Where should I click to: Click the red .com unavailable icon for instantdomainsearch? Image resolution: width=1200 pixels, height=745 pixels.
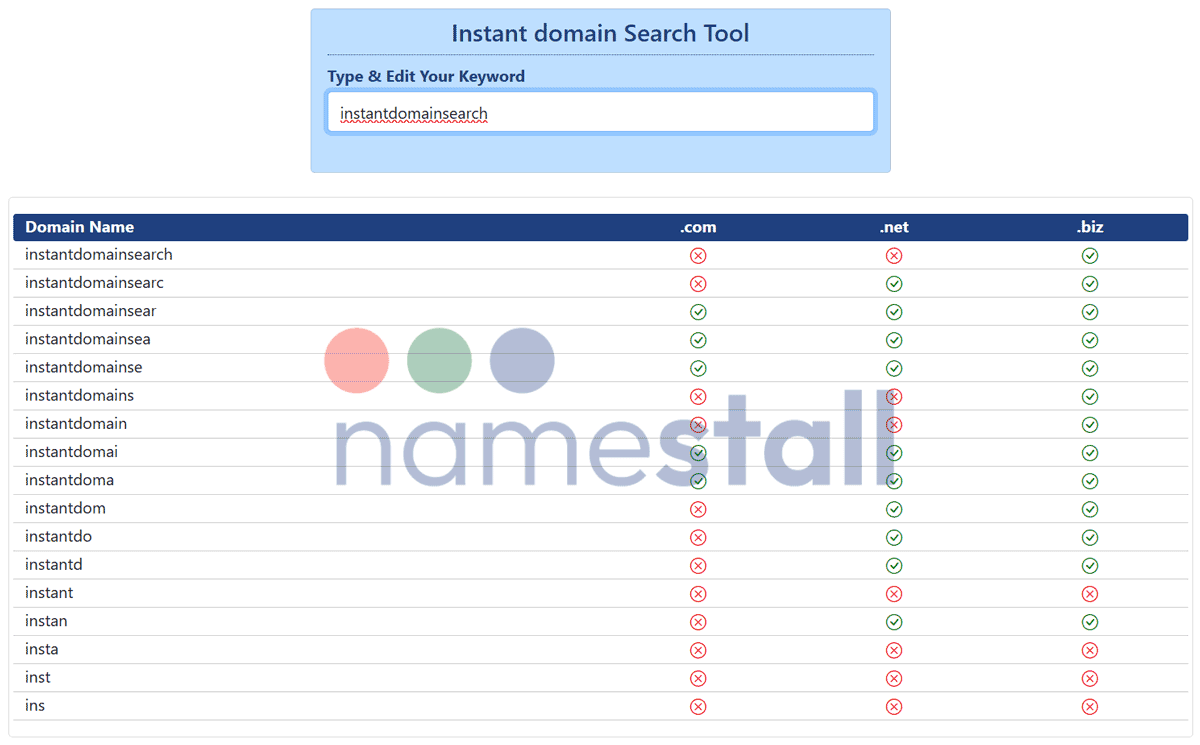[x=698, y=255]
